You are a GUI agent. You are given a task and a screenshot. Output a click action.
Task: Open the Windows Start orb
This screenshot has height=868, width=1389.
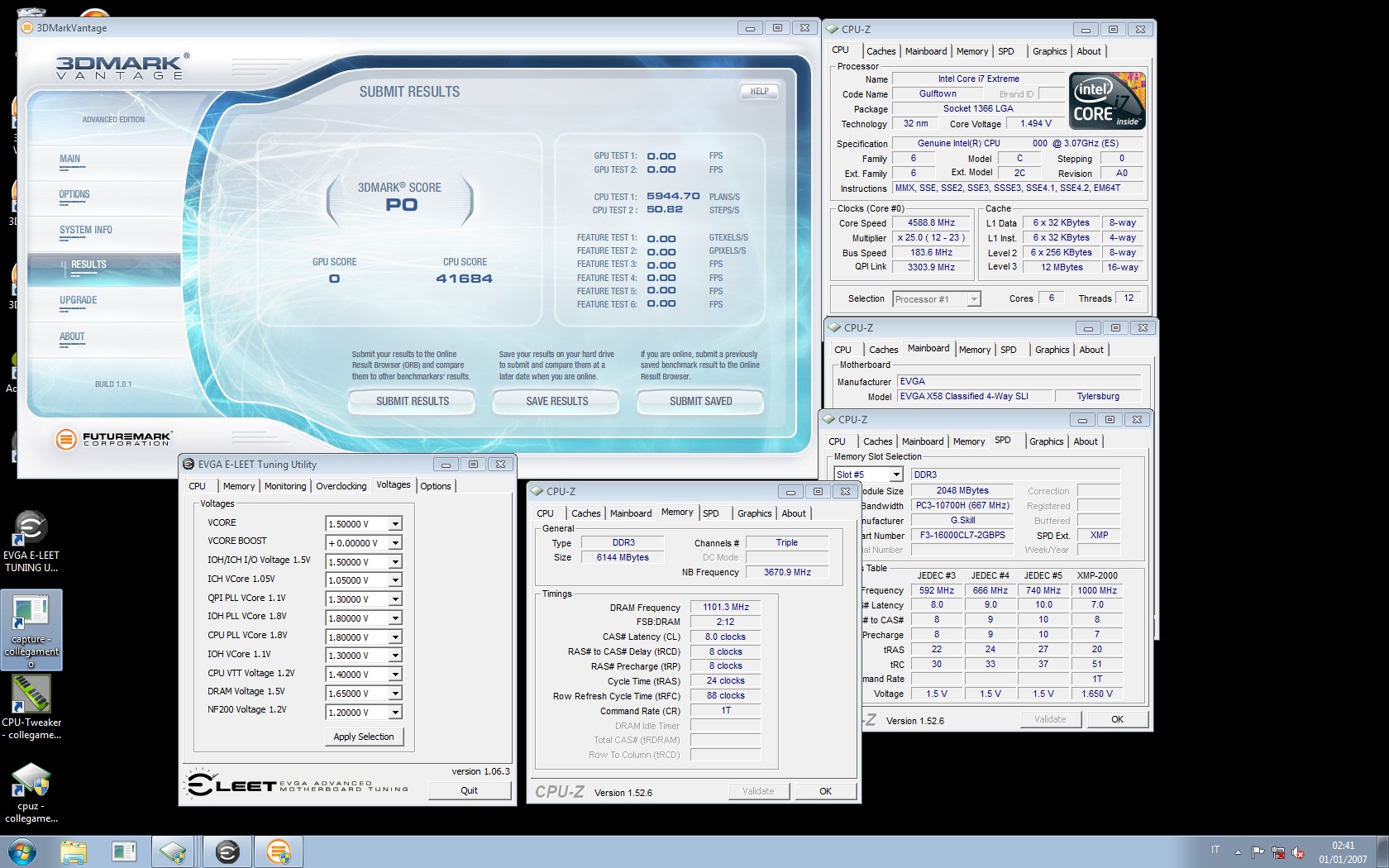pyautogui.click(x=21, y=851)
